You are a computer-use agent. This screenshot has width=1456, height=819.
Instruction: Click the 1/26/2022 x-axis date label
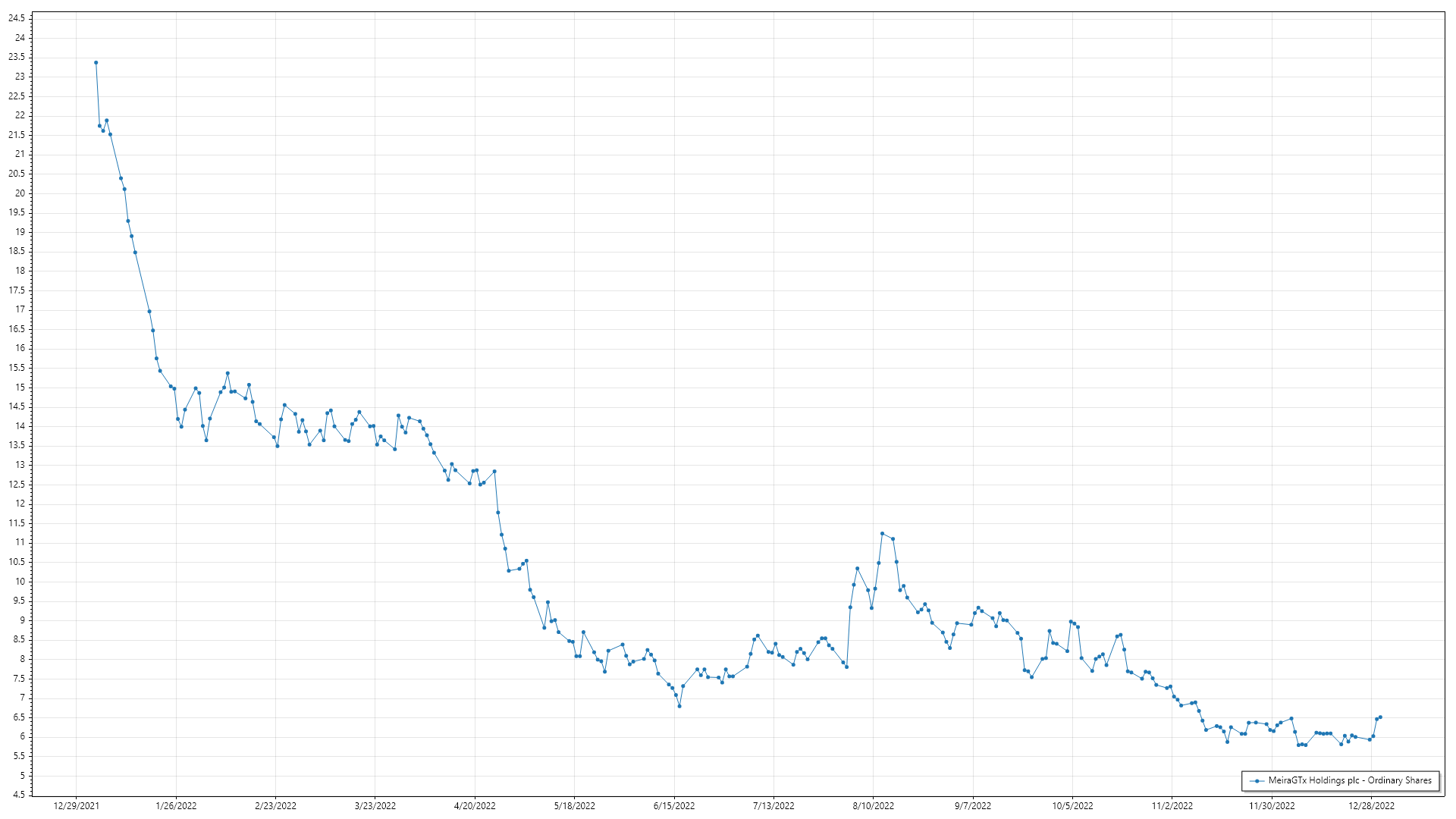pos(176,806)
